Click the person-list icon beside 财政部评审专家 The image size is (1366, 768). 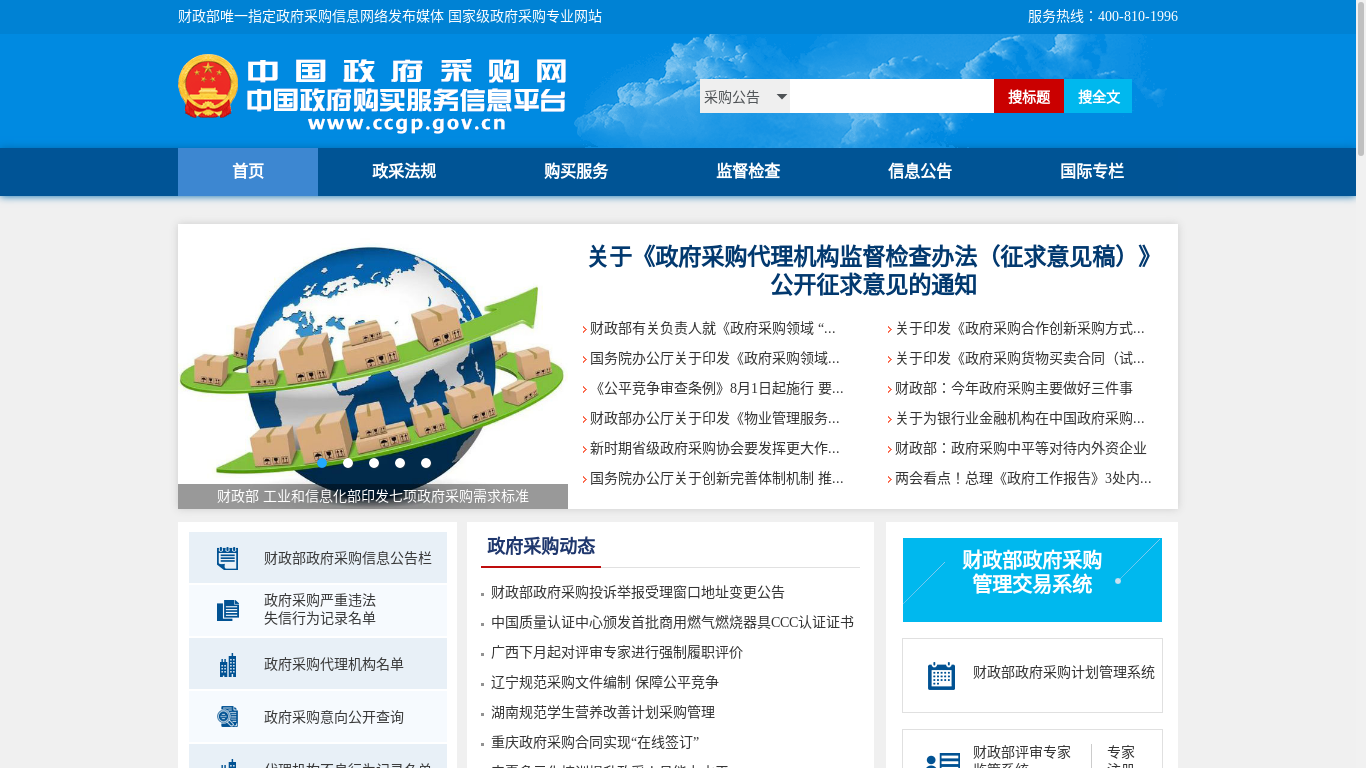pyautogui.click(x=943, y=760)
